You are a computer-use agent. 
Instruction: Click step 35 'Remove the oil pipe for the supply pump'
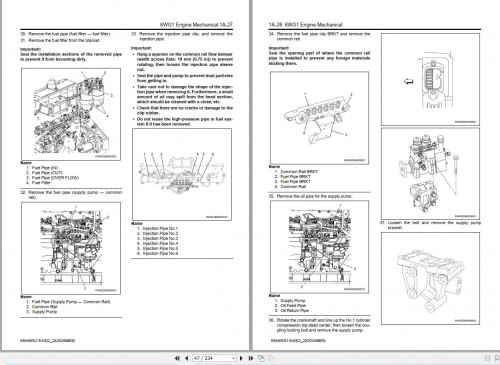click(x=310, y=196)
